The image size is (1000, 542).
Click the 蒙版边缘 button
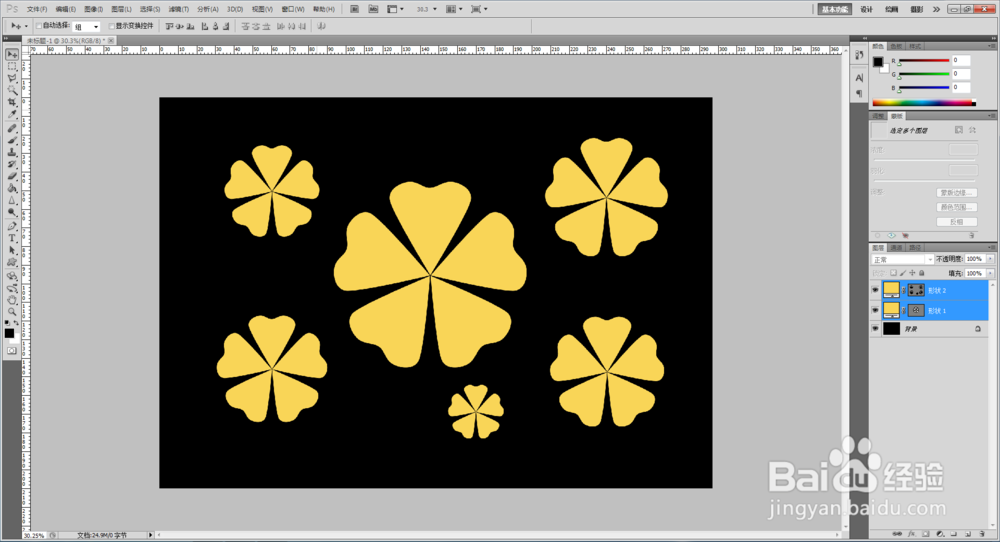coord(957,193)
